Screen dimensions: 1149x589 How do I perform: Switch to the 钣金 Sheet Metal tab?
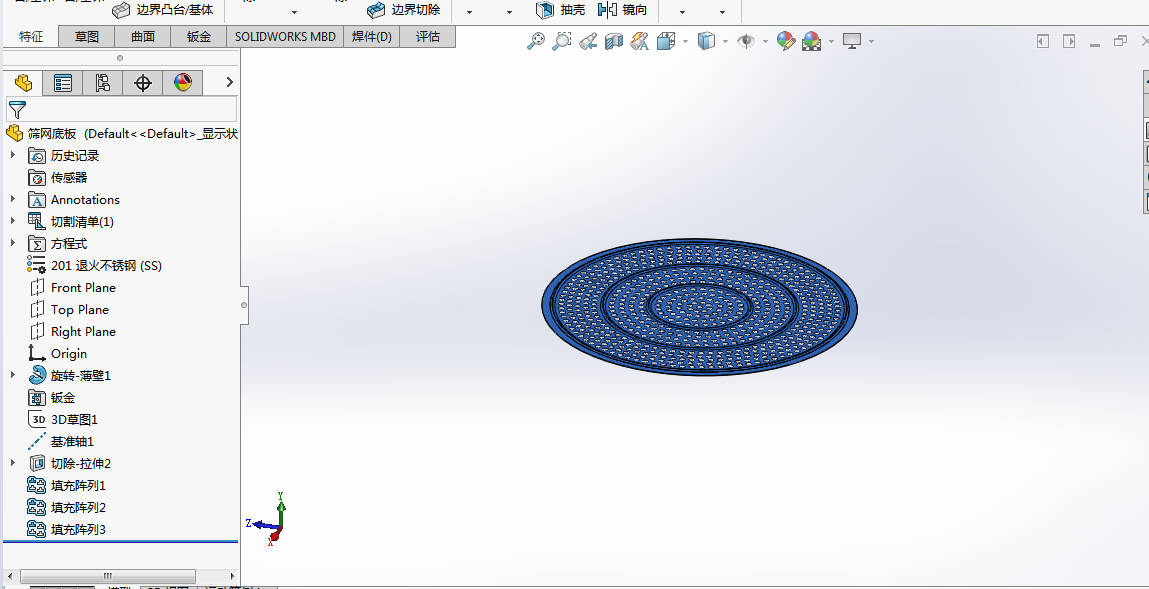(199, 37)
